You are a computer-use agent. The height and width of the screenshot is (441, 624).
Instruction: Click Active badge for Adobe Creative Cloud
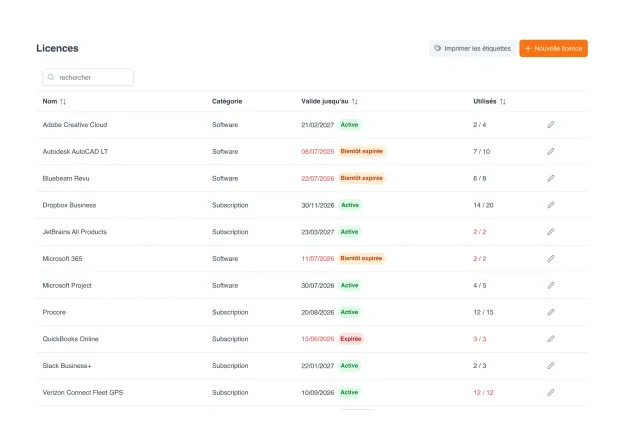(349, 125)
